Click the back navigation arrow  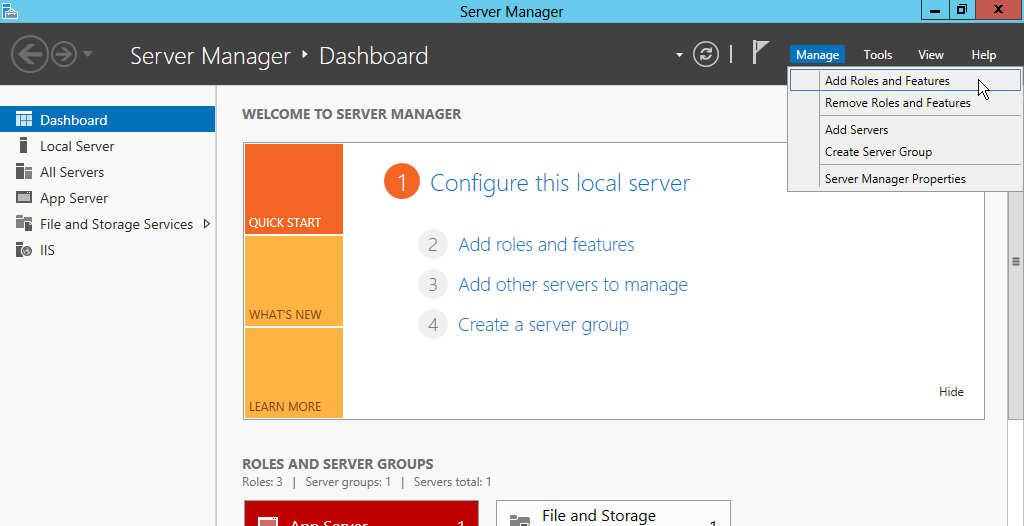tap(29, 54)
